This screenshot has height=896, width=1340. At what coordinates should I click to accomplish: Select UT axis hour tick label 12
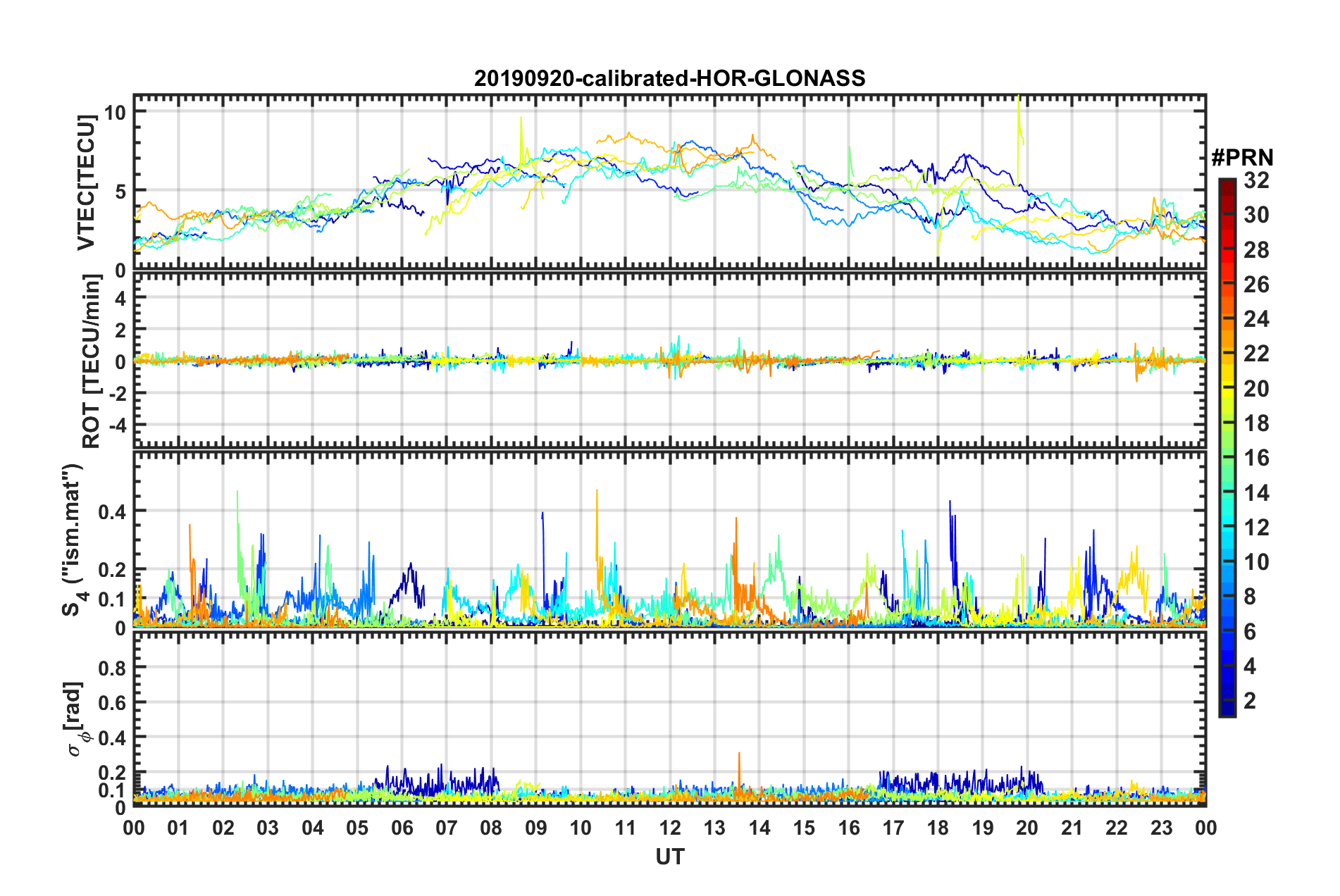pyautogui.click(x=670, y=828)
